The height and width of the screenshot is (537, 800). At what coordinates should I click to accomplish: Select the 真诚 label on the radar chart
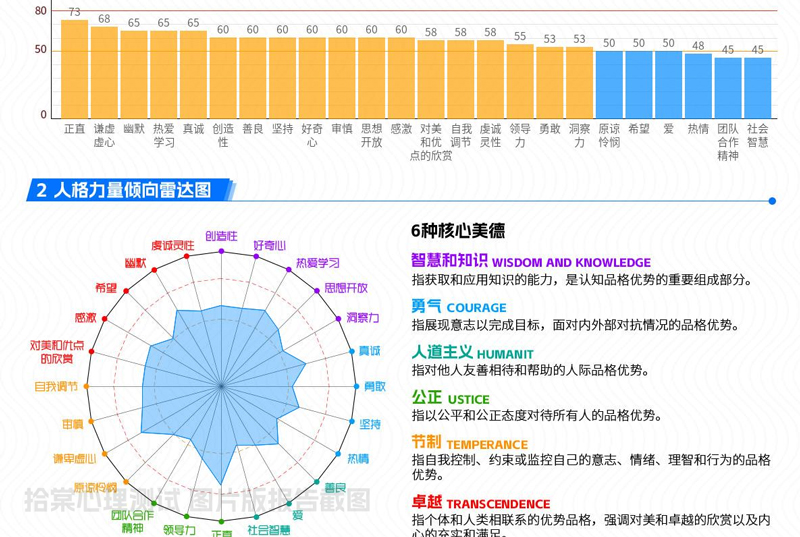point(369,351)
